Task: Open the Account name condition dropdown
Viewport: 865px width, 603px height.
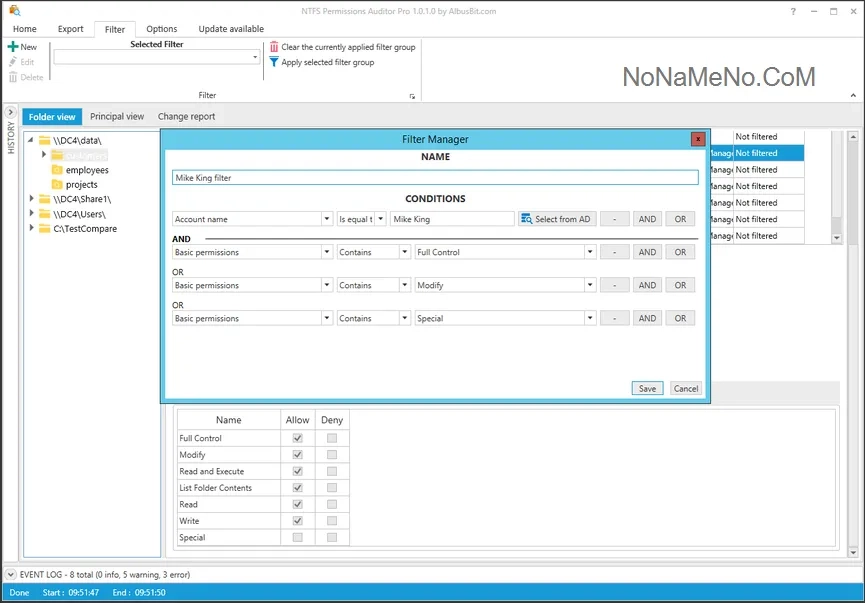Action: 326,219
